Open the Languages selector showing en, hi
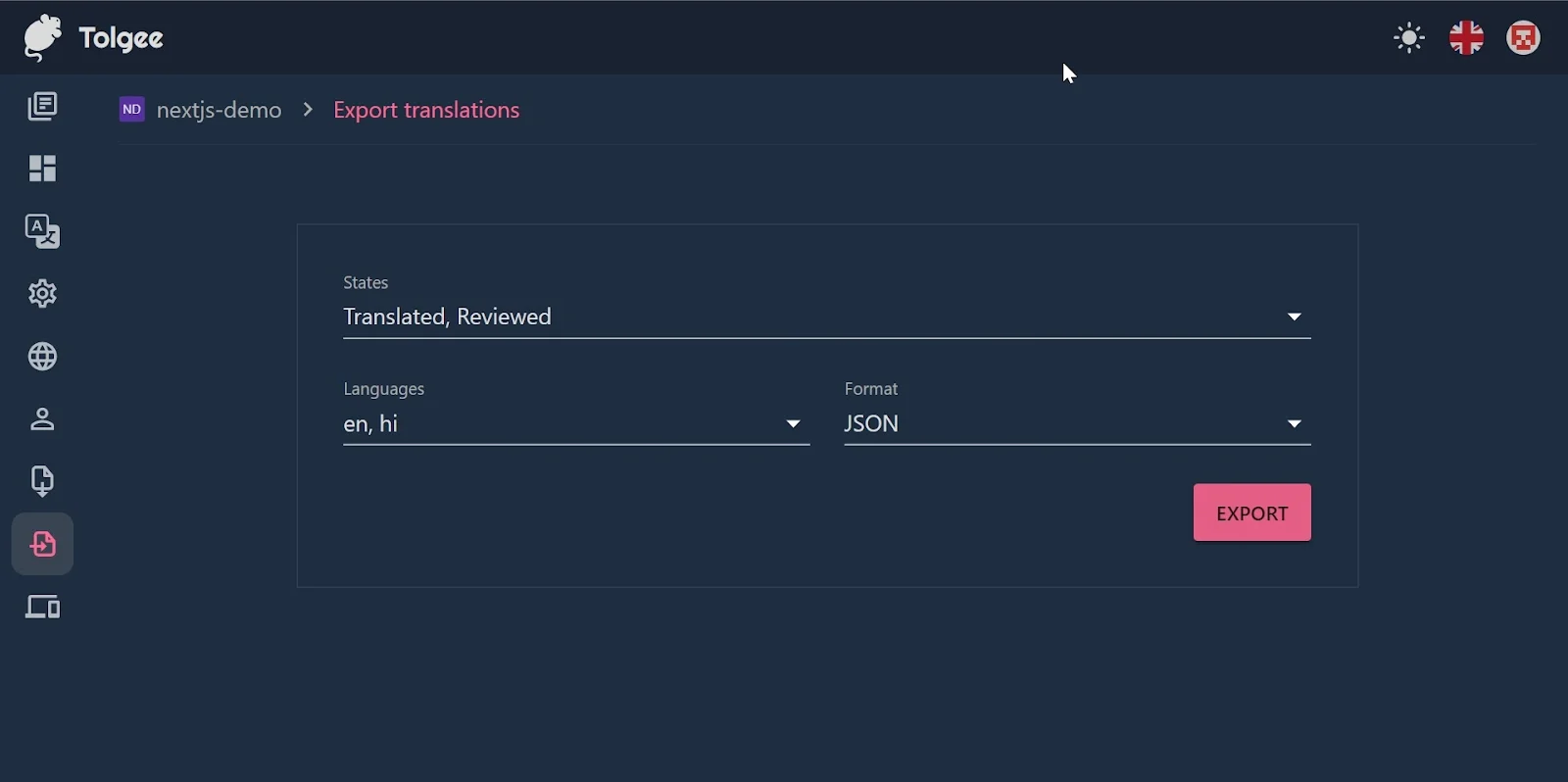Image resolution: width=1568 pixels, height=782 pixels. click(x=792, y=423)
